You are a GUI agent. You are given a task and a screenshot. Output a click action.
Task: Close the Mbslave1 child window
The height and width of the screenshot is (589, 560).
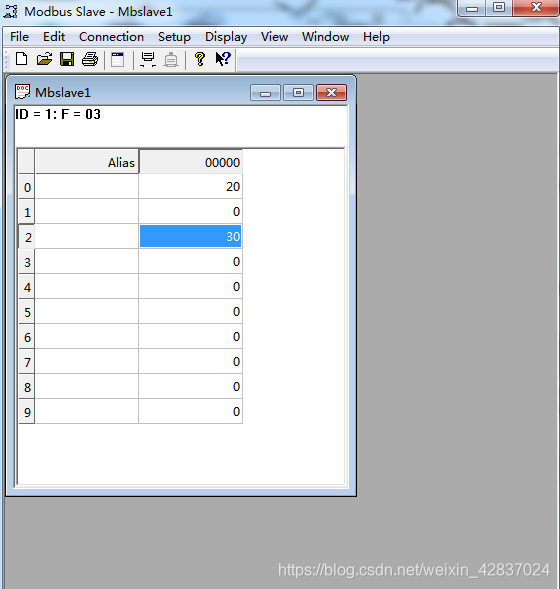point(331,92)
